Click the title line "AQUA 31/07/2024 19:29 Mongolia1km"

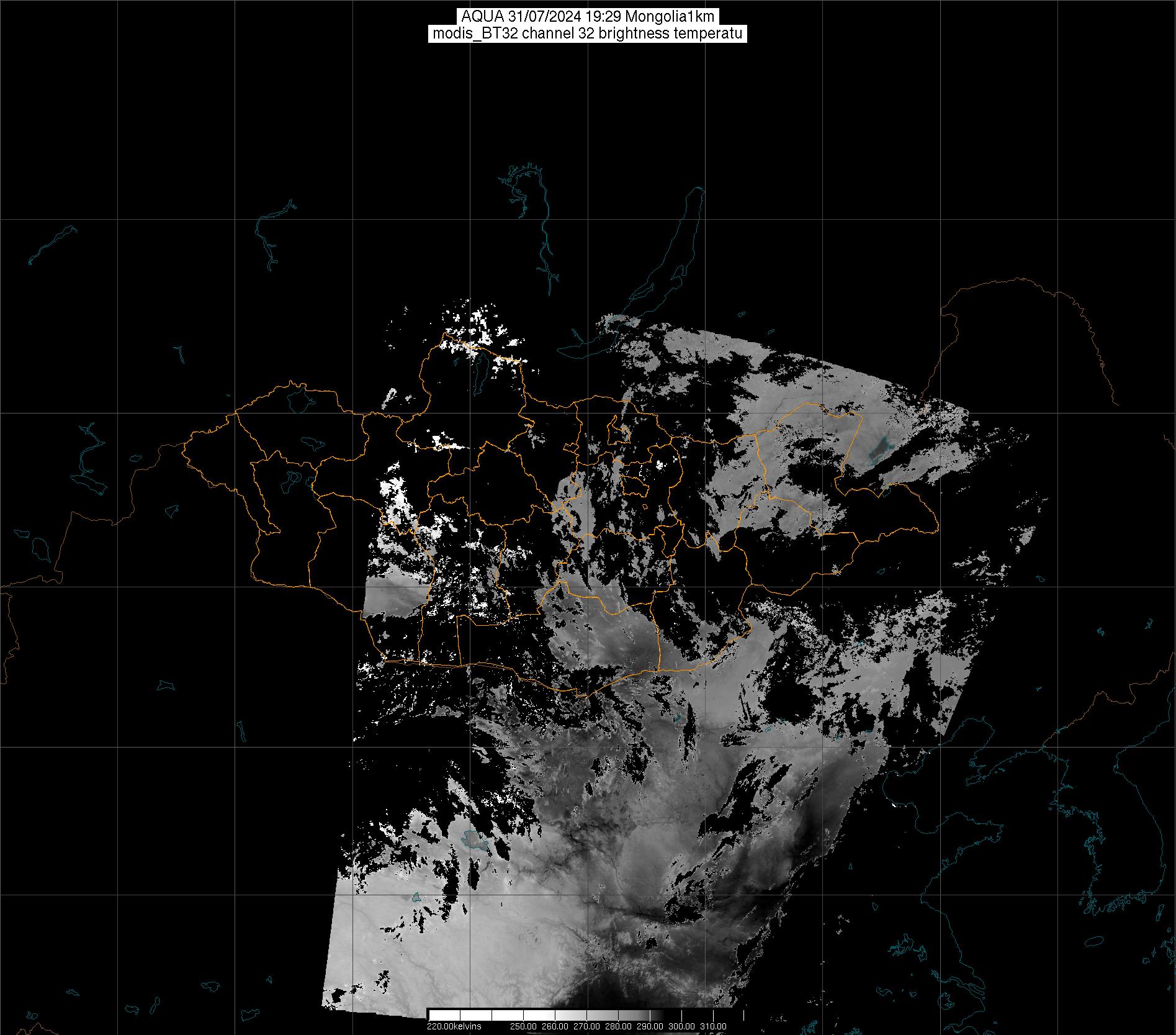[x=587, y=17]
